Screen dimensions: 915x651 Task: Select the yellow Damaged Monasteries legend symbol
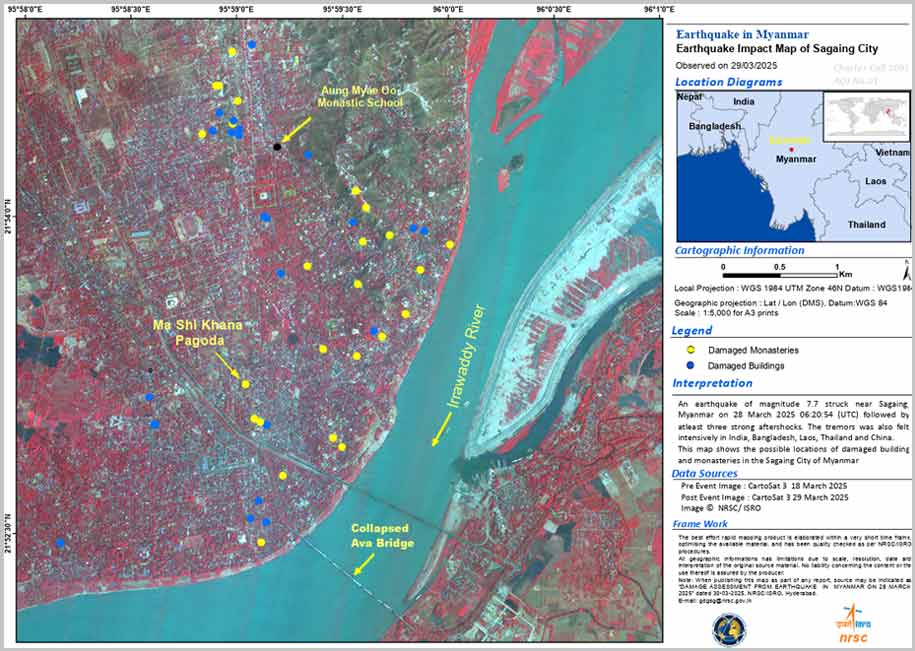coord(689,350)
